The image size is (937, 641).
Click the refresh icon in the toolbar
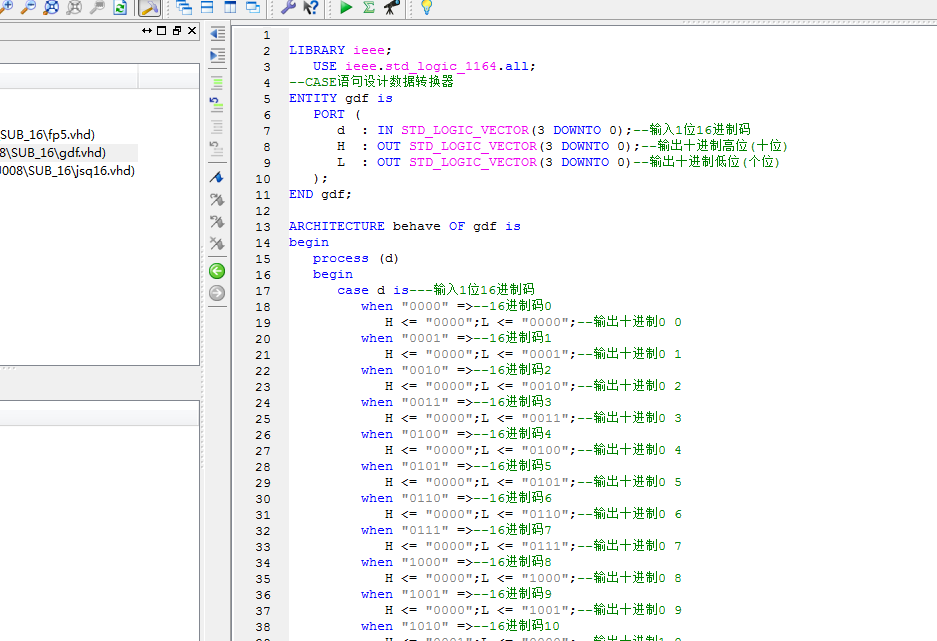coord(120,7)
